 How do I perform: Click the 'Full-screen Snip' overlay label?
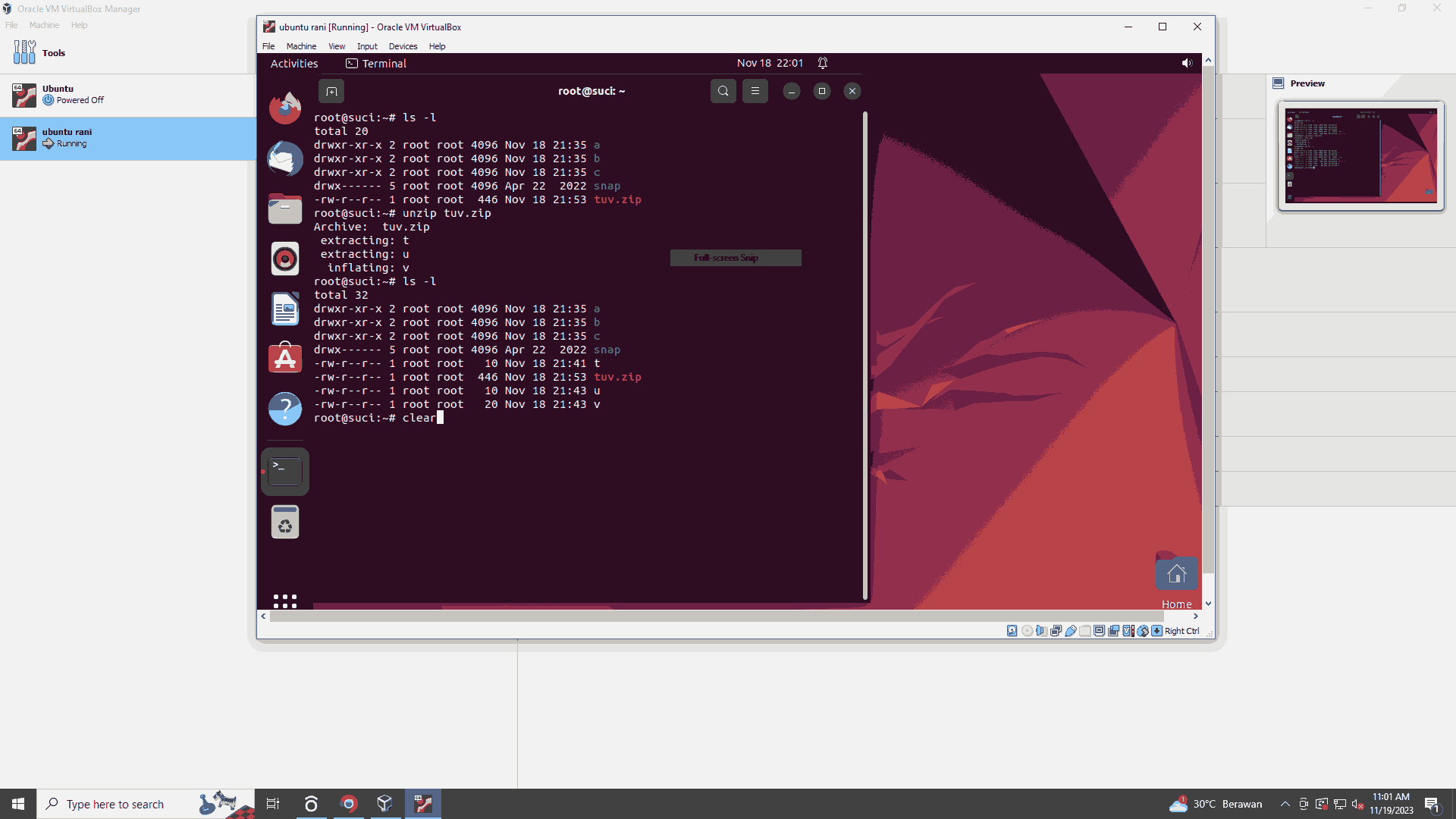(x=726, y=258)
